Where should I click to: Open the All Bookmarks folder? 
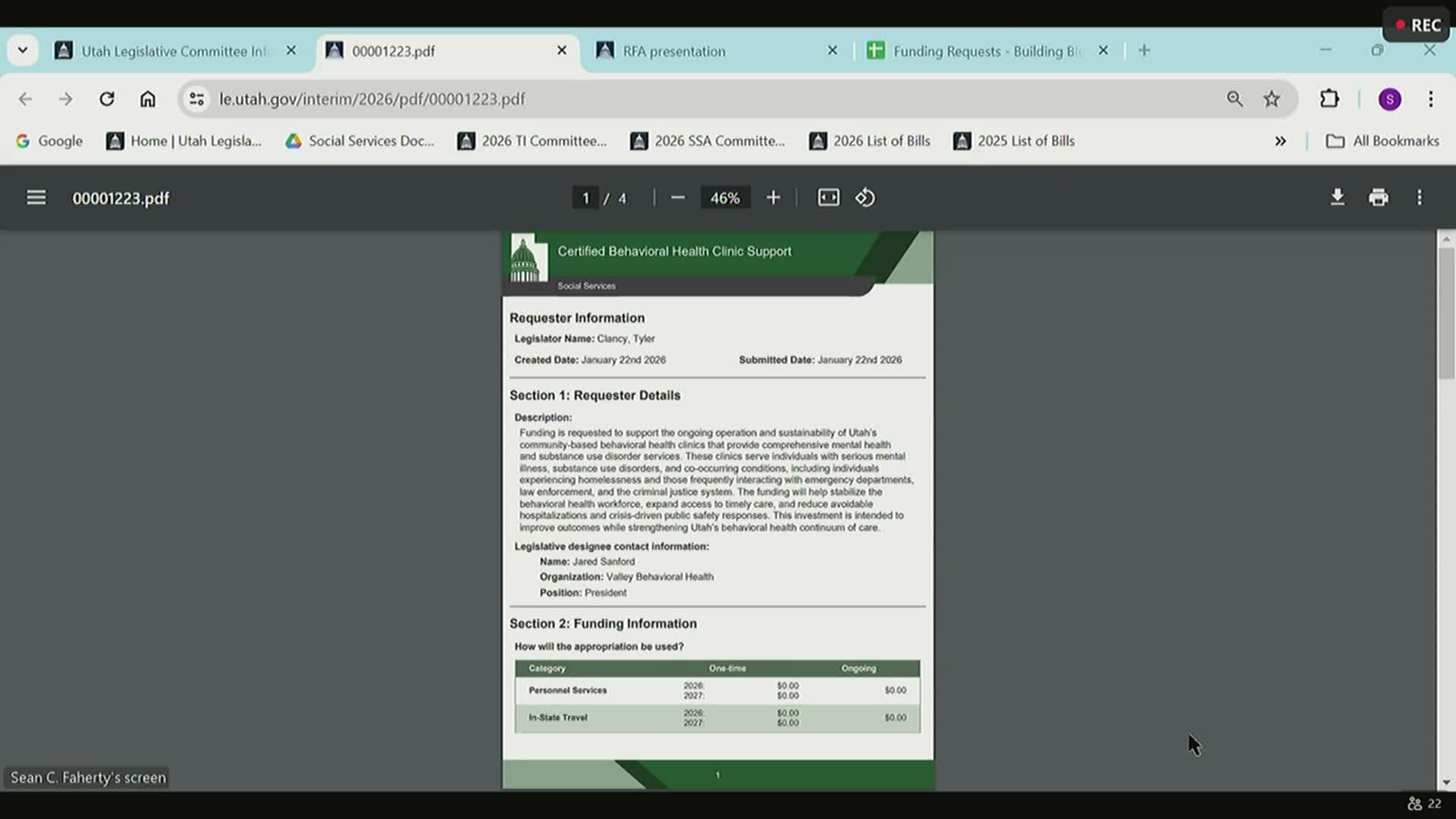pos(1382,141)
